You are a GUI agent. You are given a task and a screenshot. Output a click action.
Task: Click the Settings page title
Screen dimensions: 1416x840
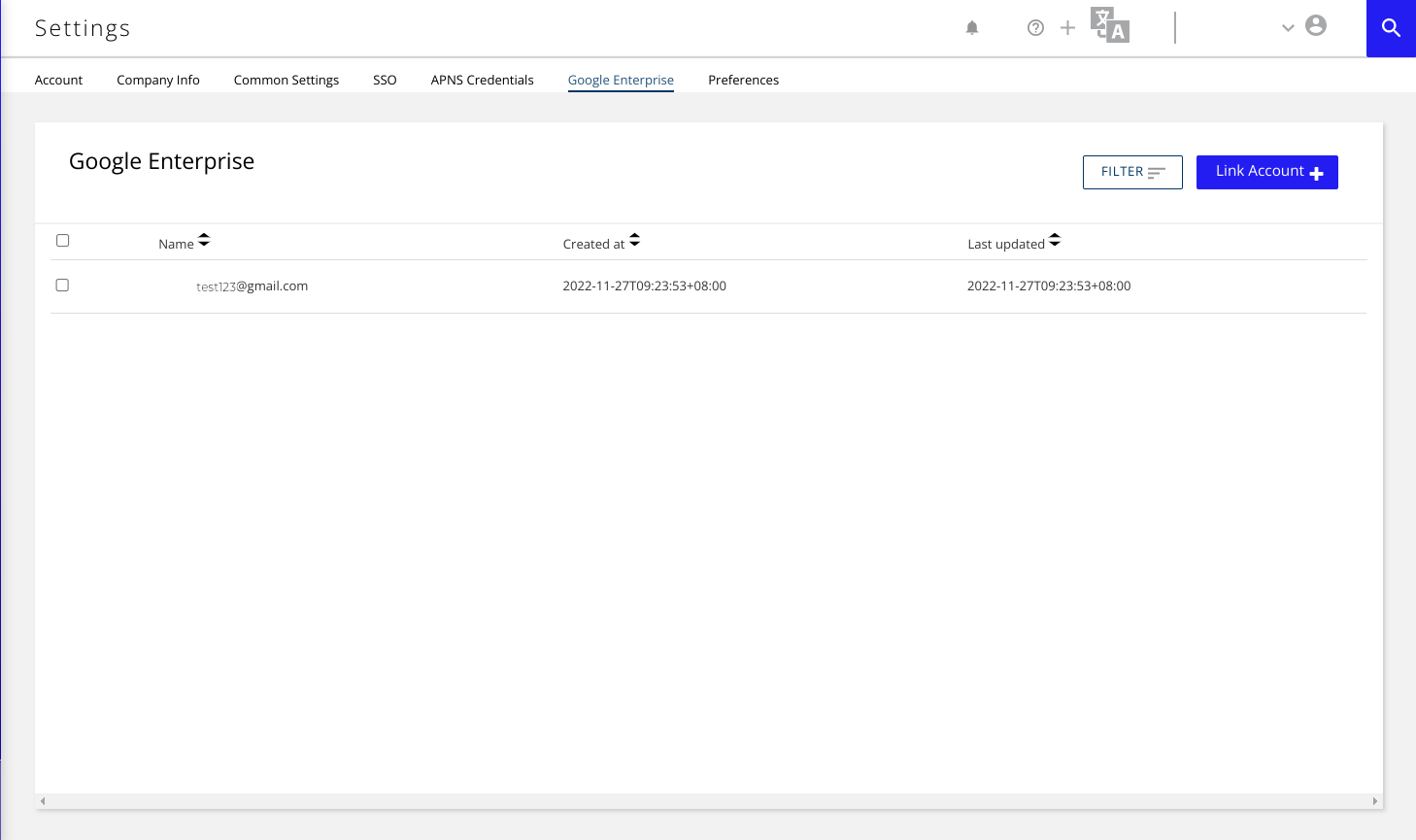point(83,28)
